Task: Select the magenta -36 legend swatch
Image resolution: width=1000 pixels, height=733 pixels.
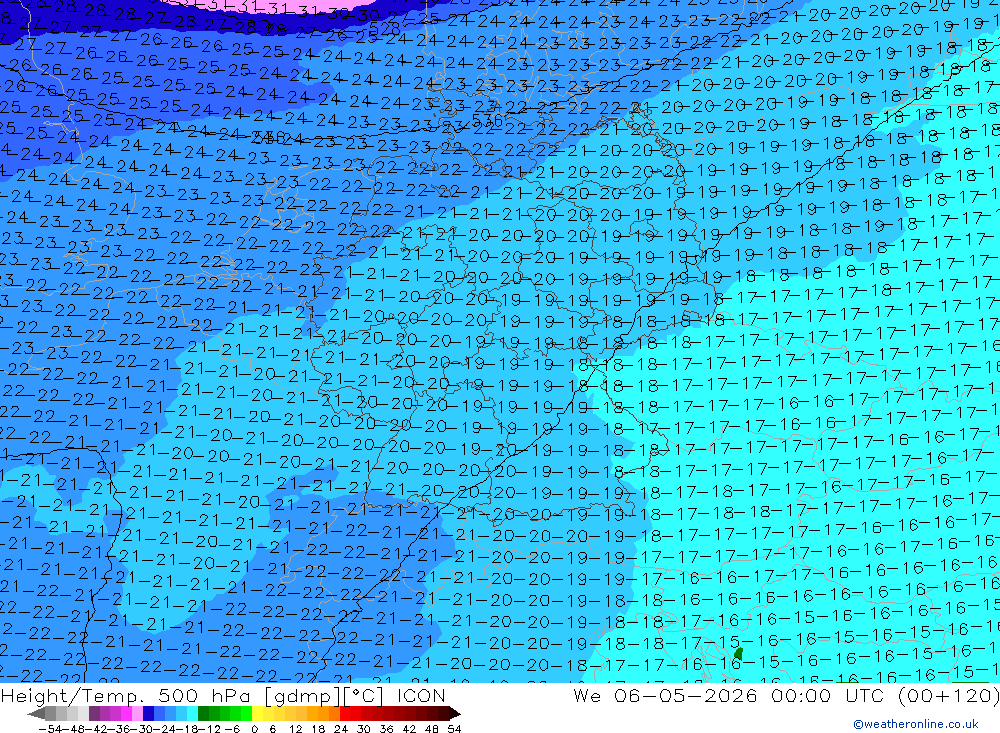Action: pyautogui.click(x=127, y=713)
